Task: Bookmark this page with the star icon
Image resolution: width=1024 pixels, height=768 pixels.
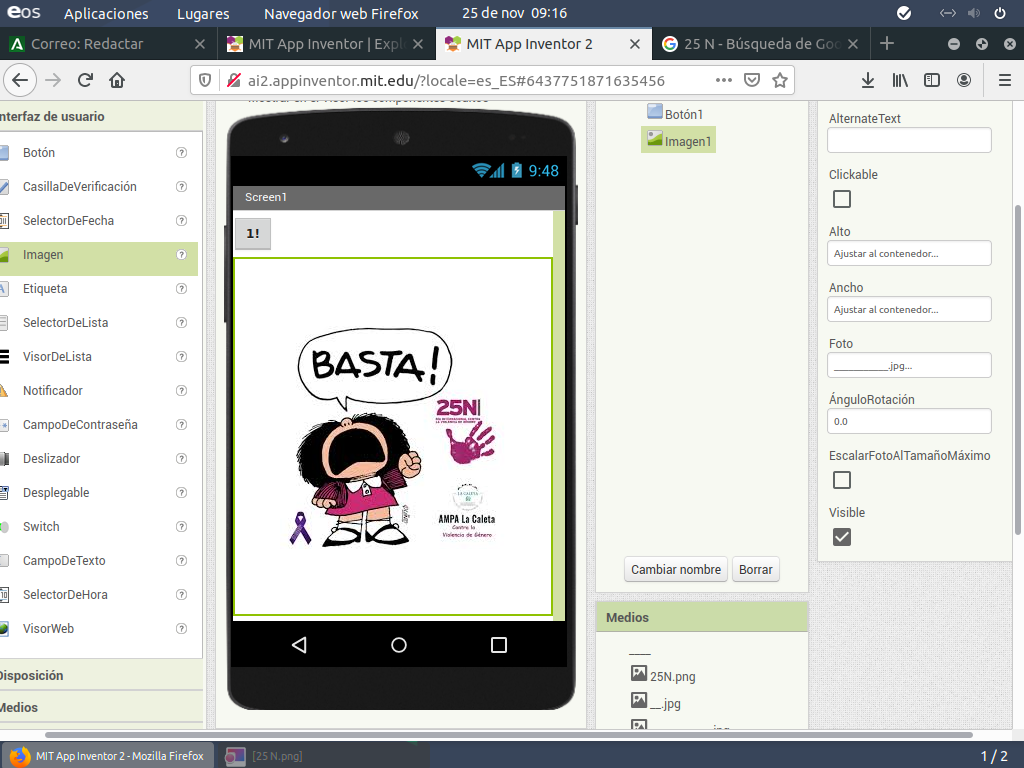Action: tap(780, 80)
